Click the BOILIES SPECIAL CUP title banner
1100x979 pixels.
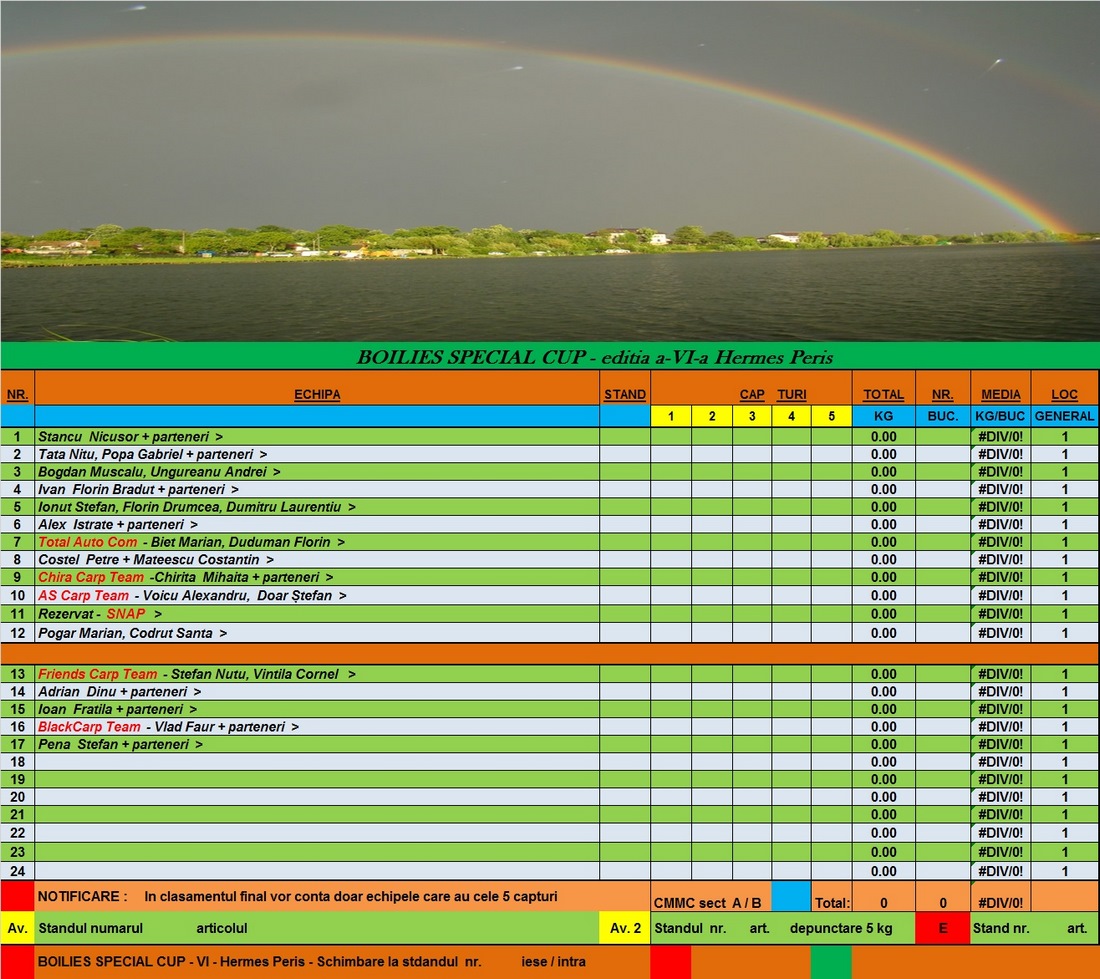click(x=550, y=357)
